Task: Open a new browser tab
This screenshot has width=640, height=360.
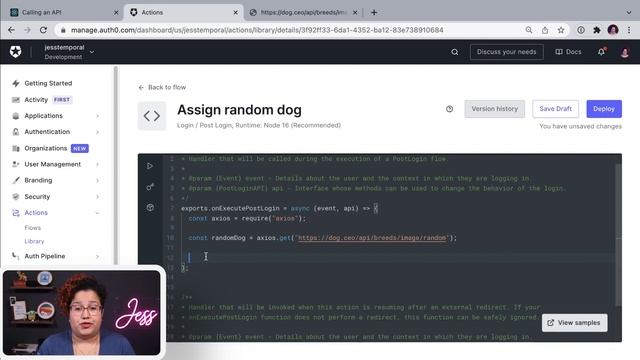Action: (374, 12)
